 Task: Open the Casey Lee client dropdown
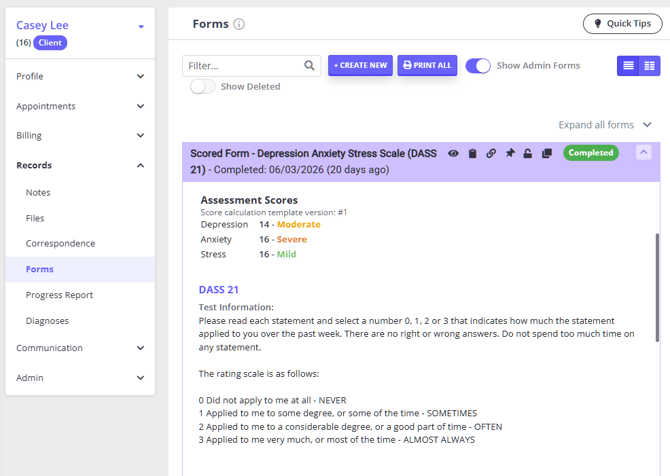(x=141, y=27)
